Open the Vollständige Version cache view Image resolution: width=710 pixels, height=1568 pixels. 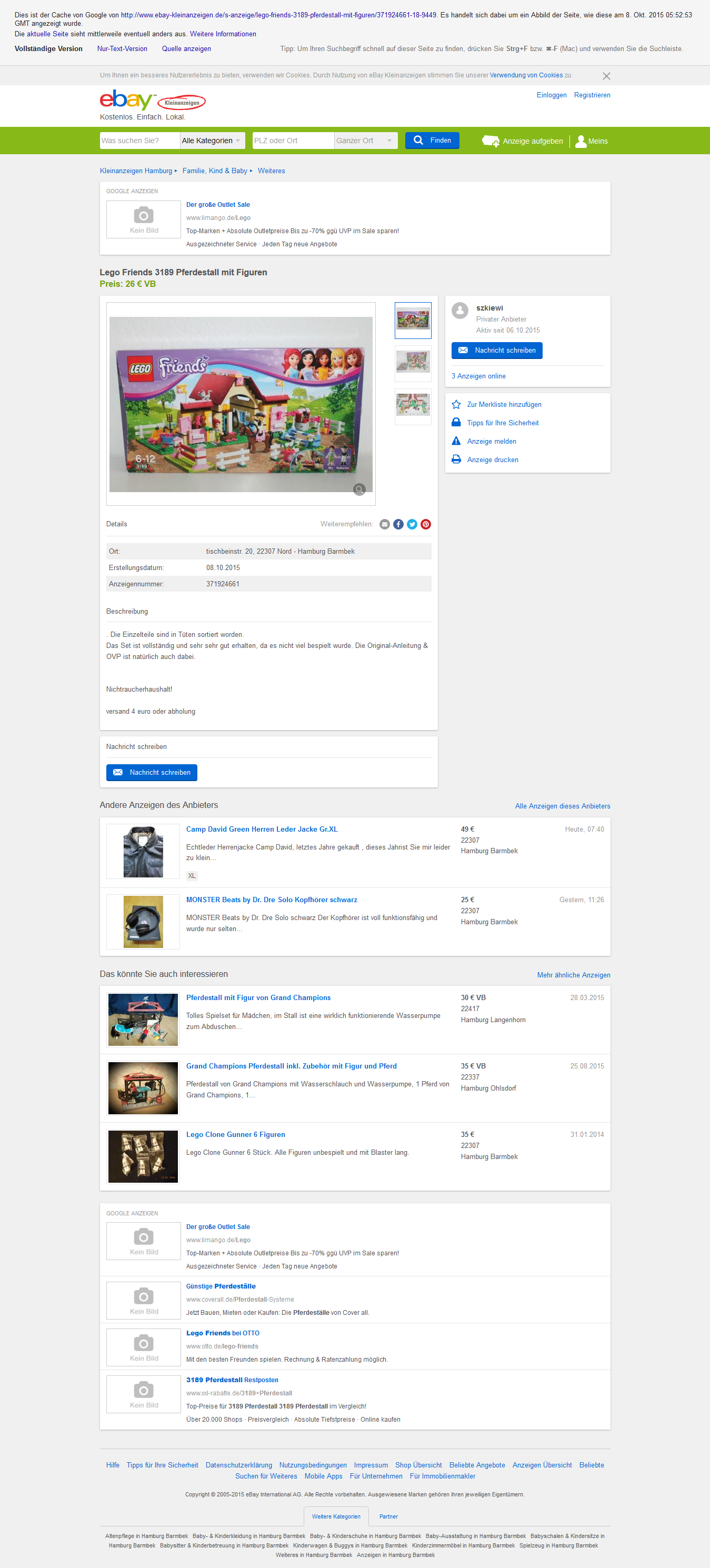click(x=48, y=49)
